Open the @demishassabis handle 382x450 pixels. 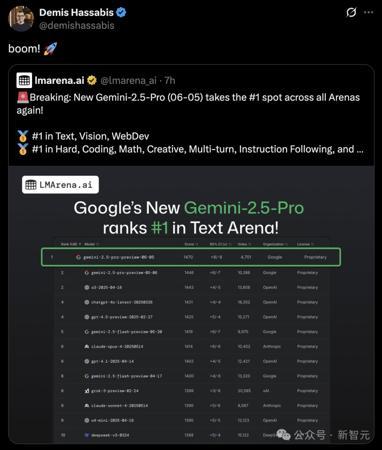tap(77, 26)
